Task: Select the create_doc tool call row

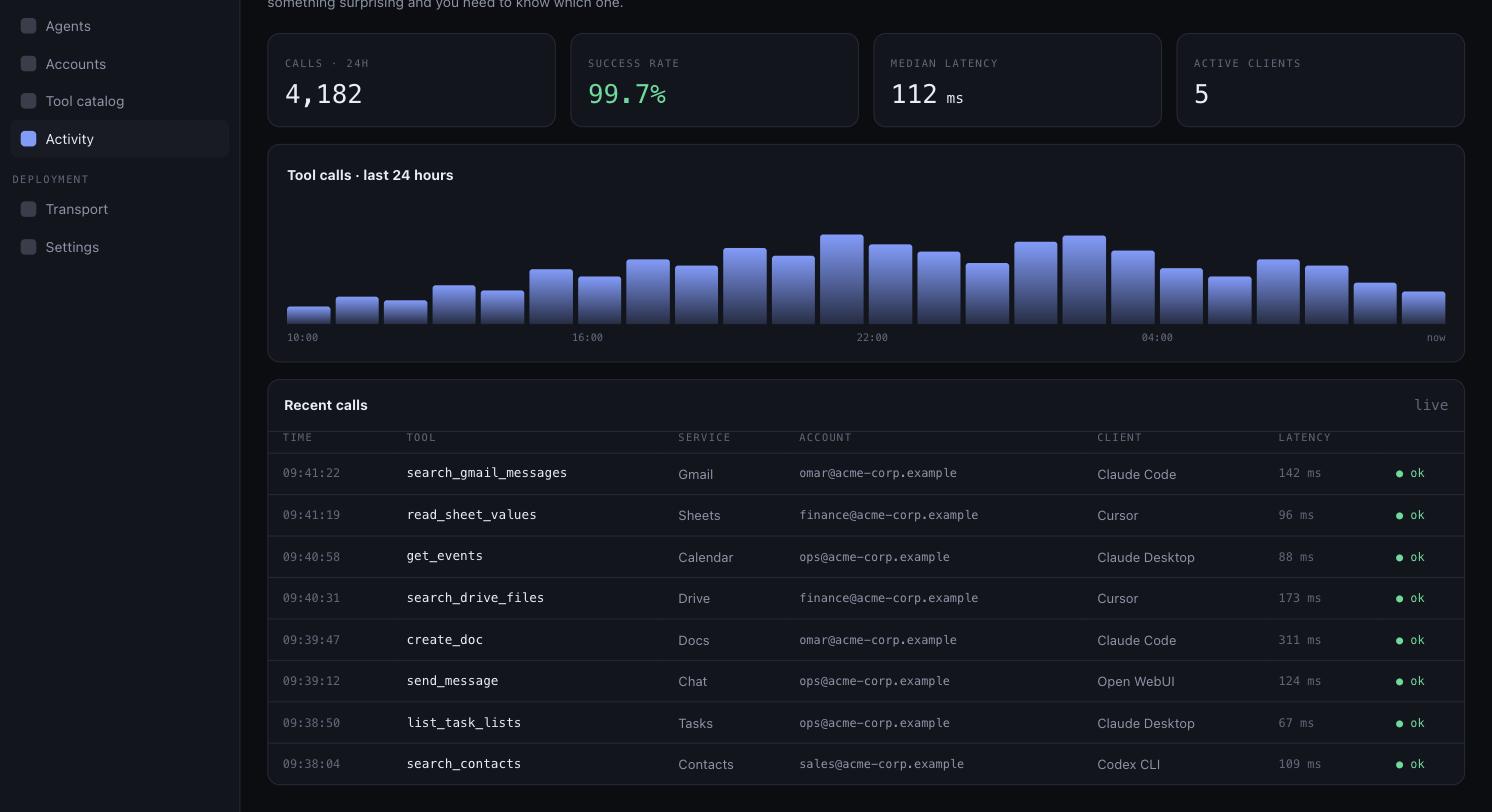Action: click(866, 640)
